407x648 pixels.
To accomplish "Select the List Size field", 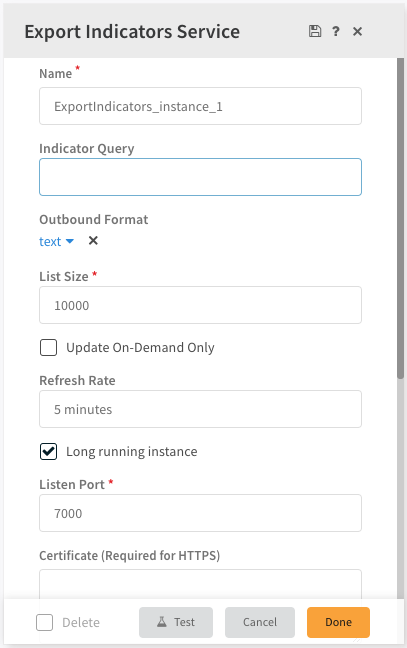I will (200, 305).
